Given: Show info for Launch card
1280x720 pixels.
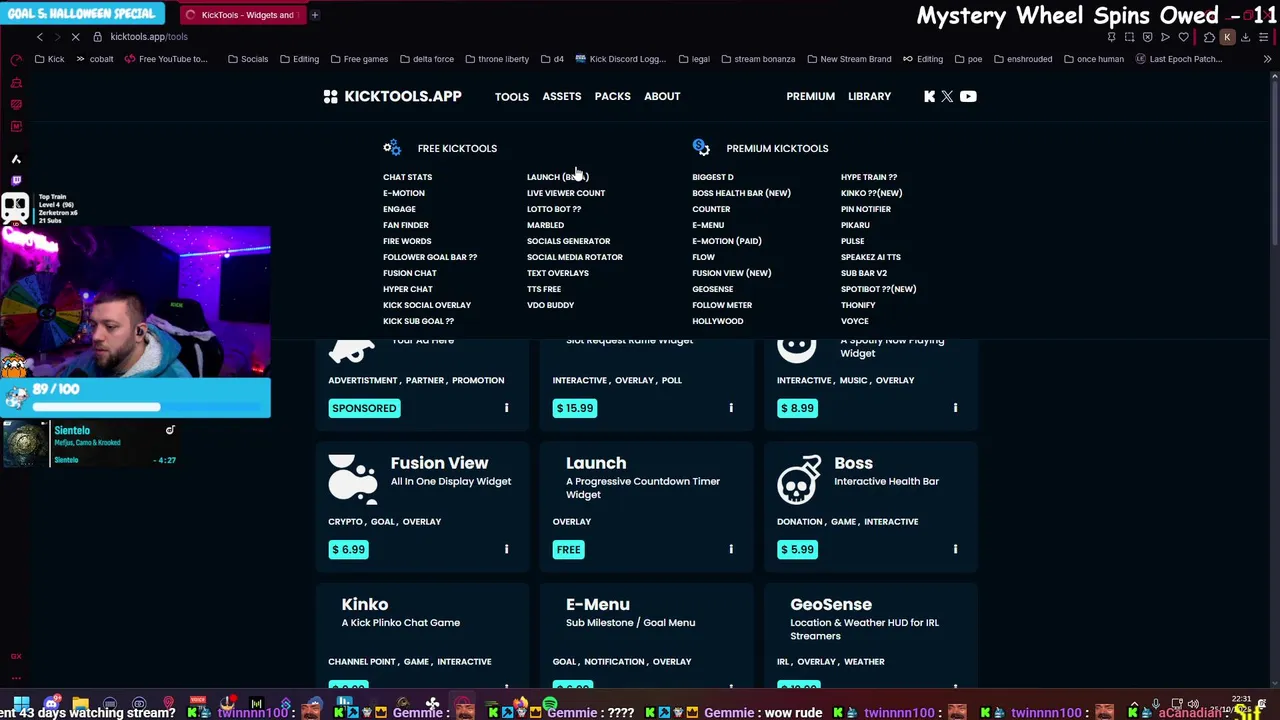Looking at the screenshot, I should tap(731, 549).
